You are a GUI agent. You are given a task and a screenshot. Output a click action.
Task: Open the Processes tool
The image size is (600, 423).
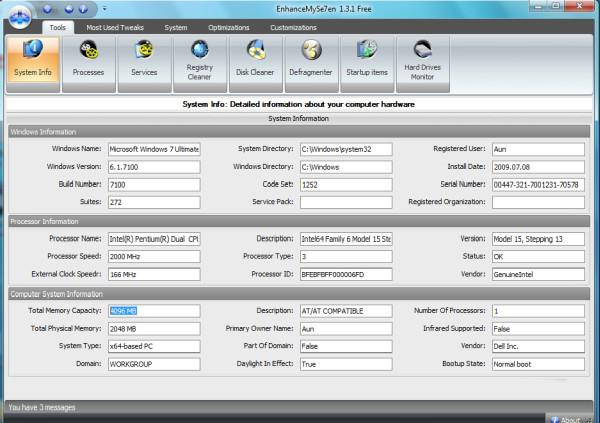(88, 63)
